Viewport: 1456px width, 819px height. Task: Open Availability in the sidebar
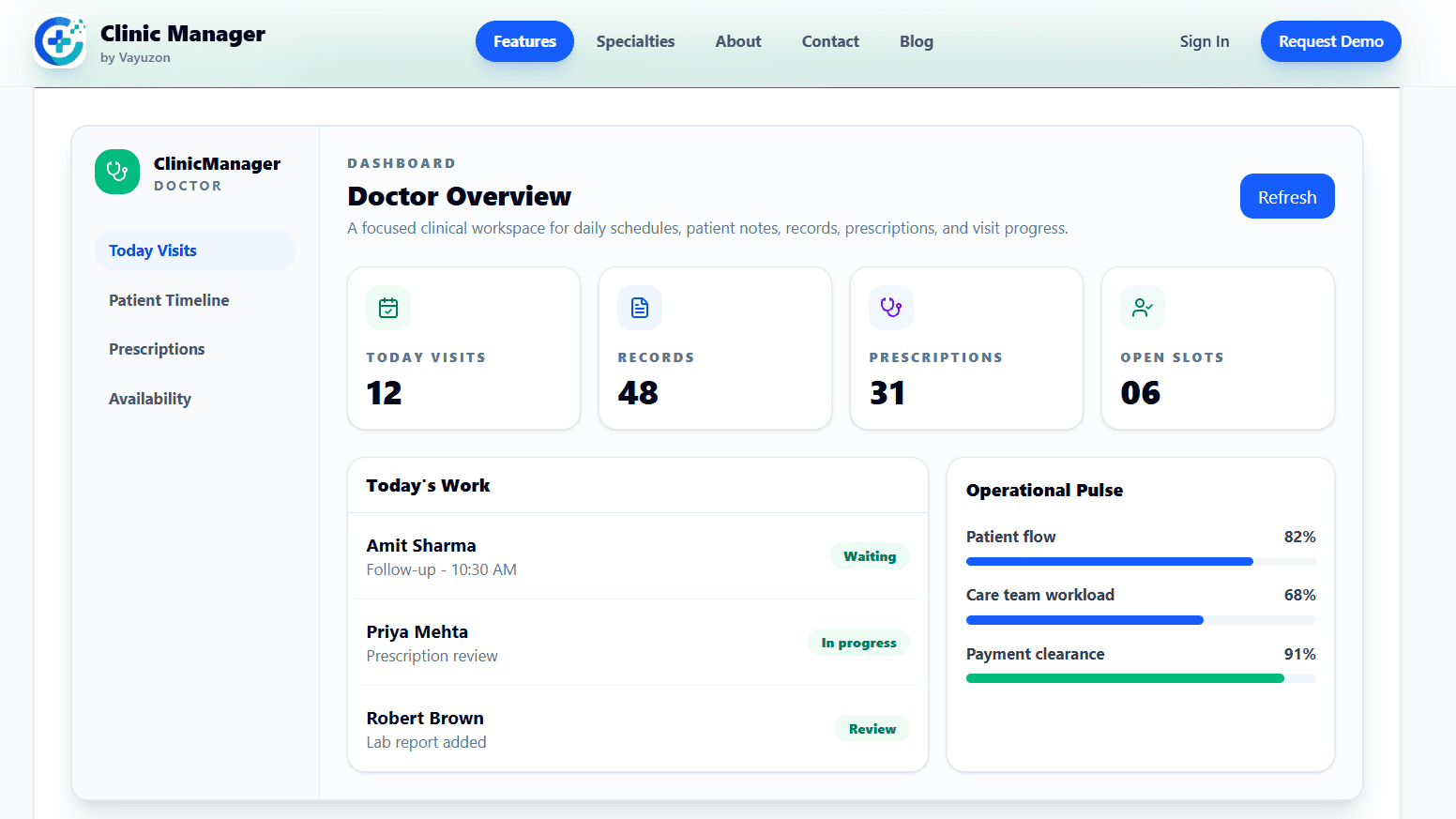[x=195, y=399]
